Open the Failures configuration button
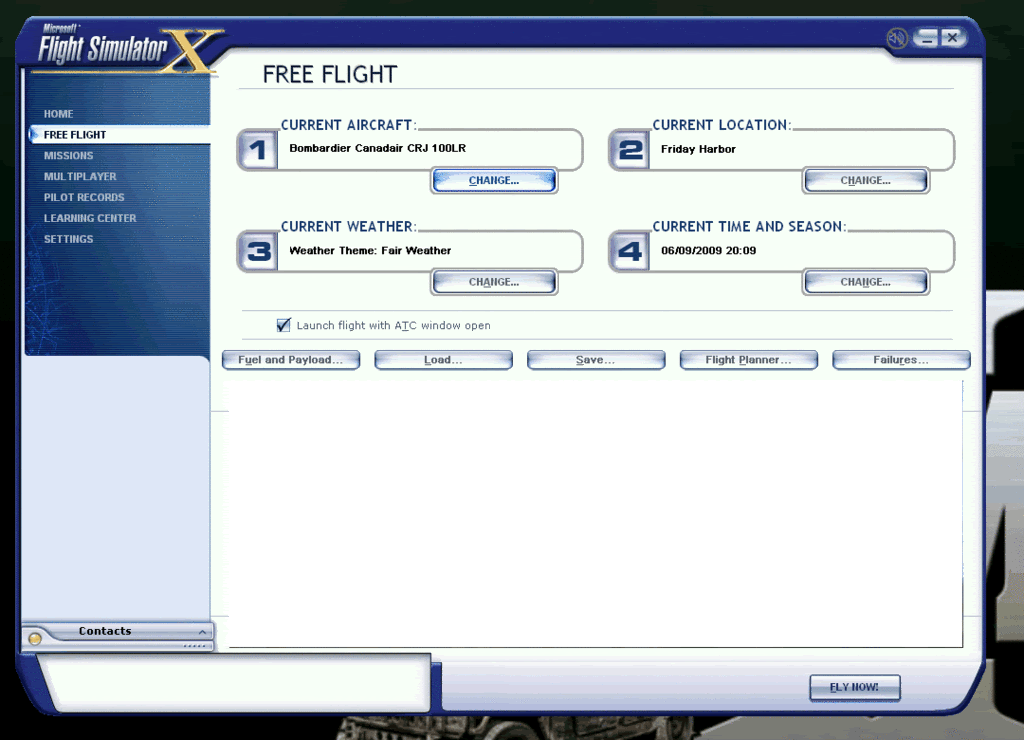 901,360
